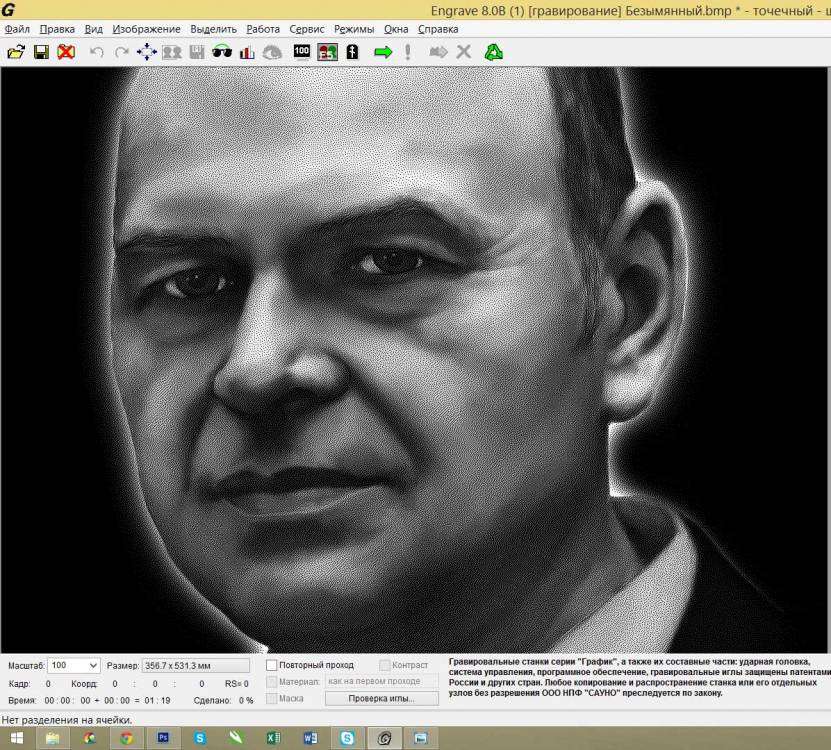Click the Photoshop icon in the taskbar
Image resolution: width=831 pixels, height=750 pixels.
click(x=163, y=738)
